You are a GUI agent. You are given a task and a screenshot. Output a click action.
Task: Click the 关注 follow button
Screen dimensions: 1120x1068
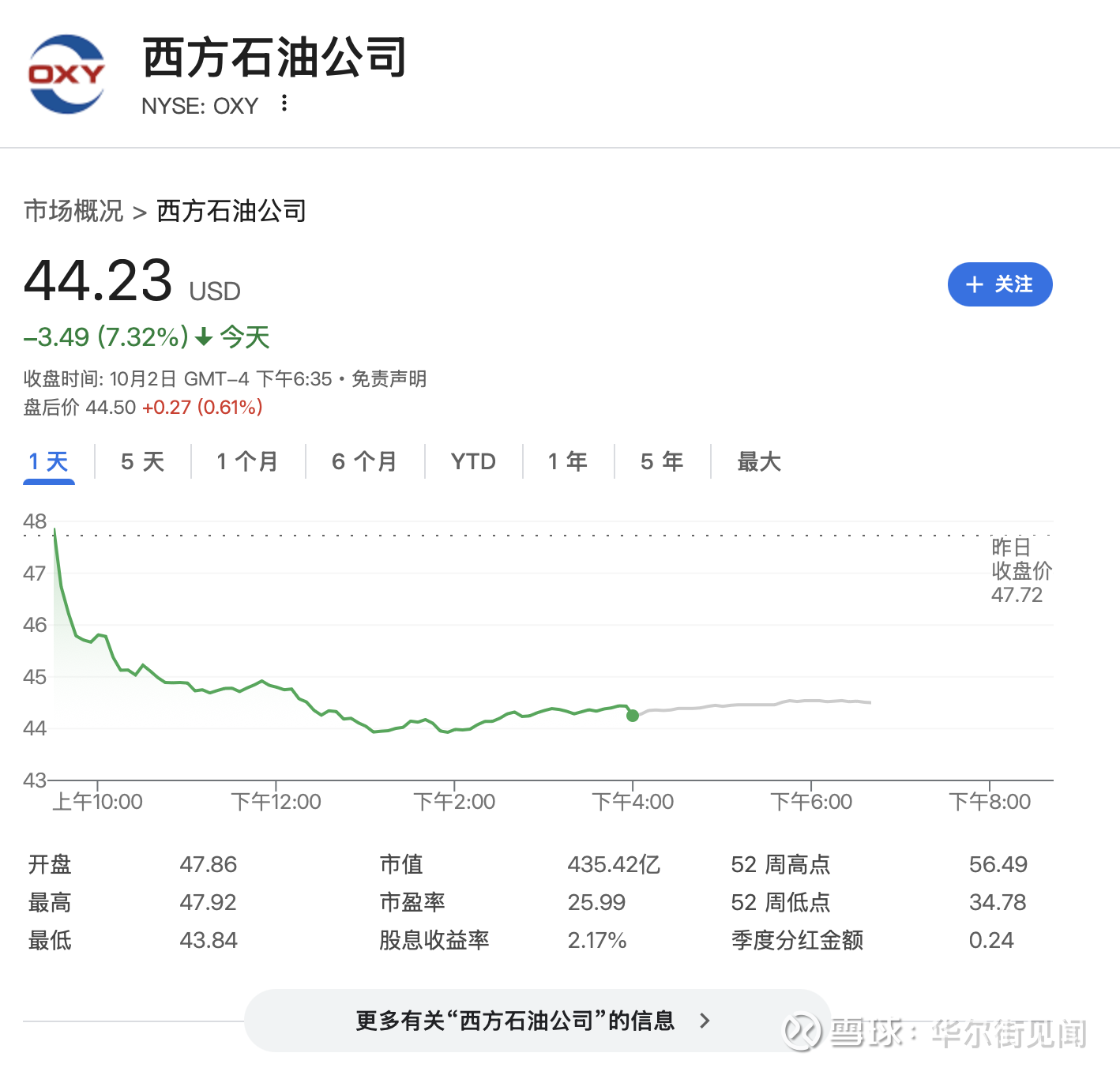[x=1000, y=284]
